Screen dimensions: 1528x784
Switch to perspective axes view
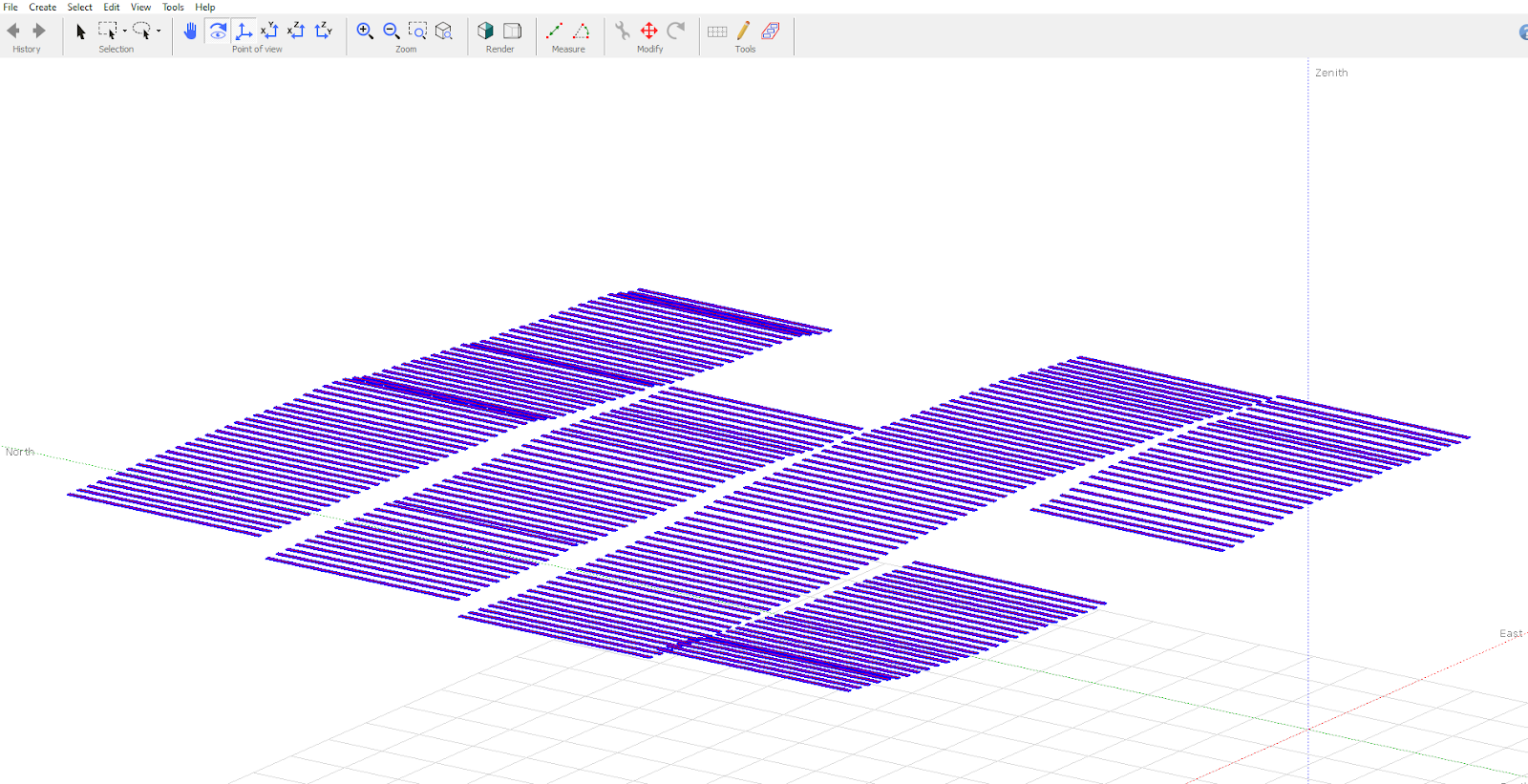point(244,31)
